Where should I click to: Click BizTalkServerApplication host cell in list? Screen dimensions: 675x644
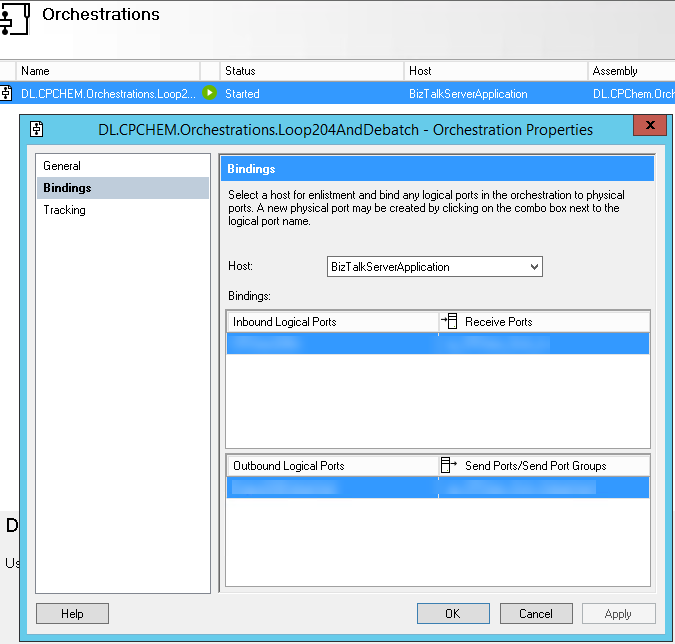tap(468, 94)
